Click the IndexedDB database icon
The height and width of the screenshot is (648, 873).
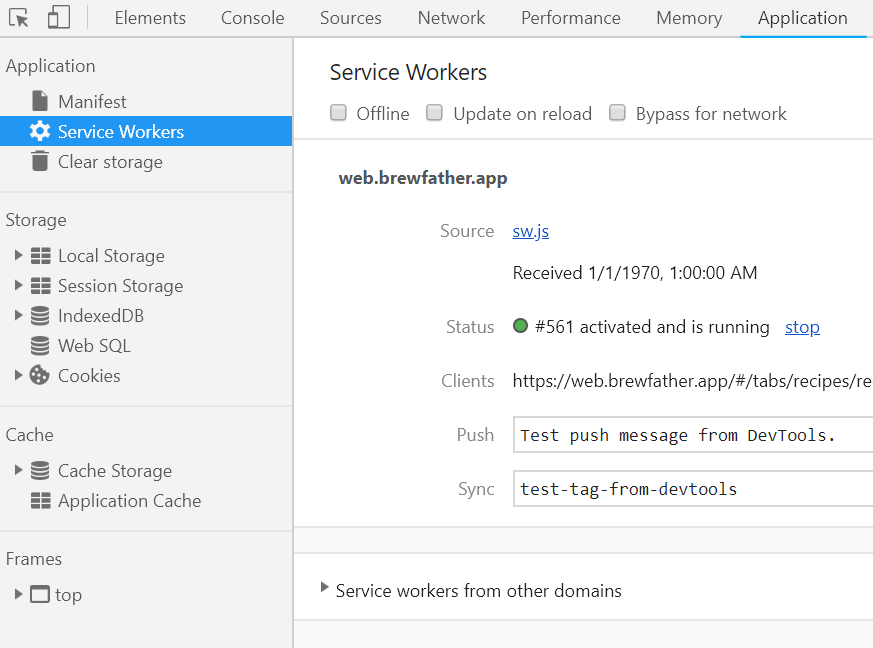[40, 316]
